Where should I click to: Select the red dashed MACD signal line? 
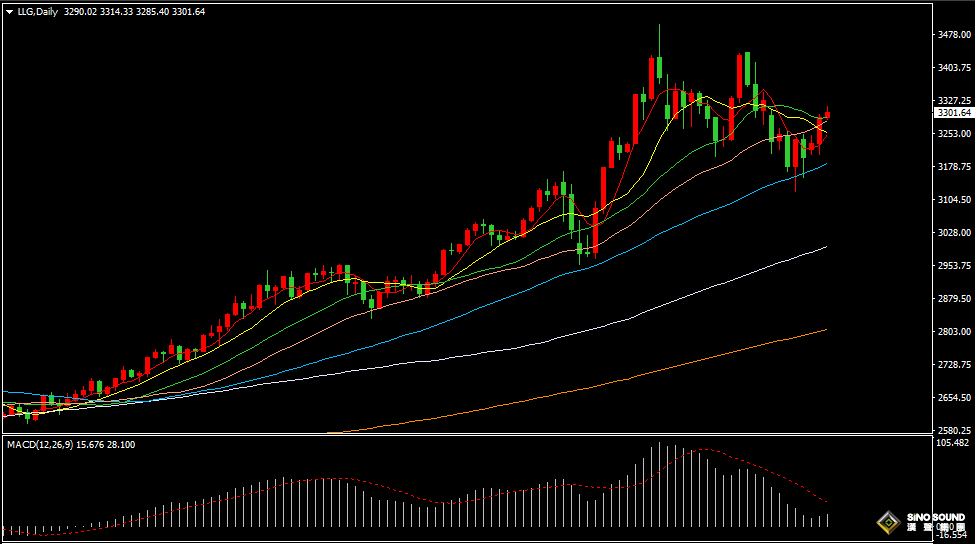coord(760,468)
